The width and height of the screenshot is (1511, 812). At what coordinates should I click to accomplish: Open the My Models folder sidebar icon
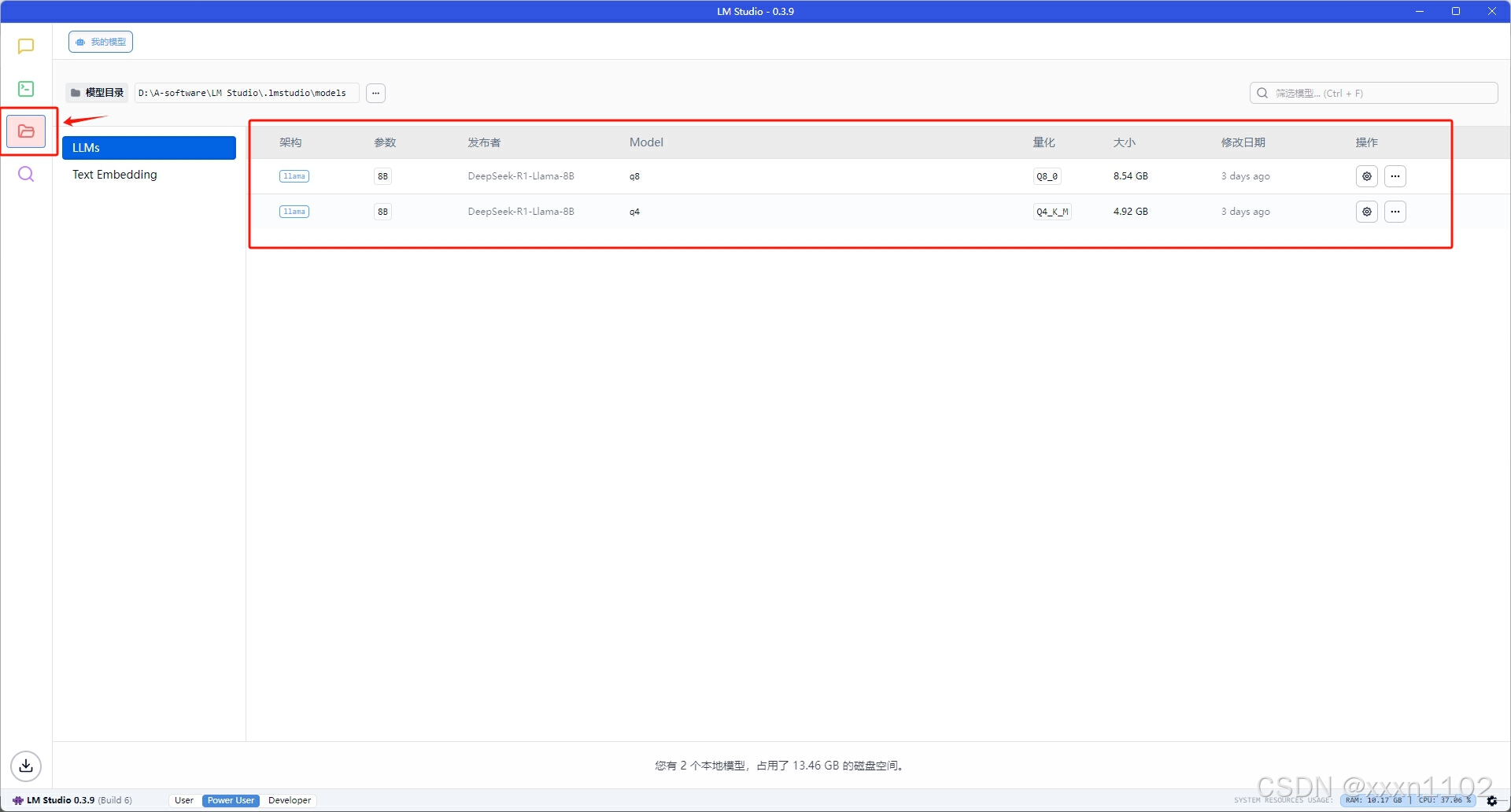pyautogui.click(x=26, y=131)
